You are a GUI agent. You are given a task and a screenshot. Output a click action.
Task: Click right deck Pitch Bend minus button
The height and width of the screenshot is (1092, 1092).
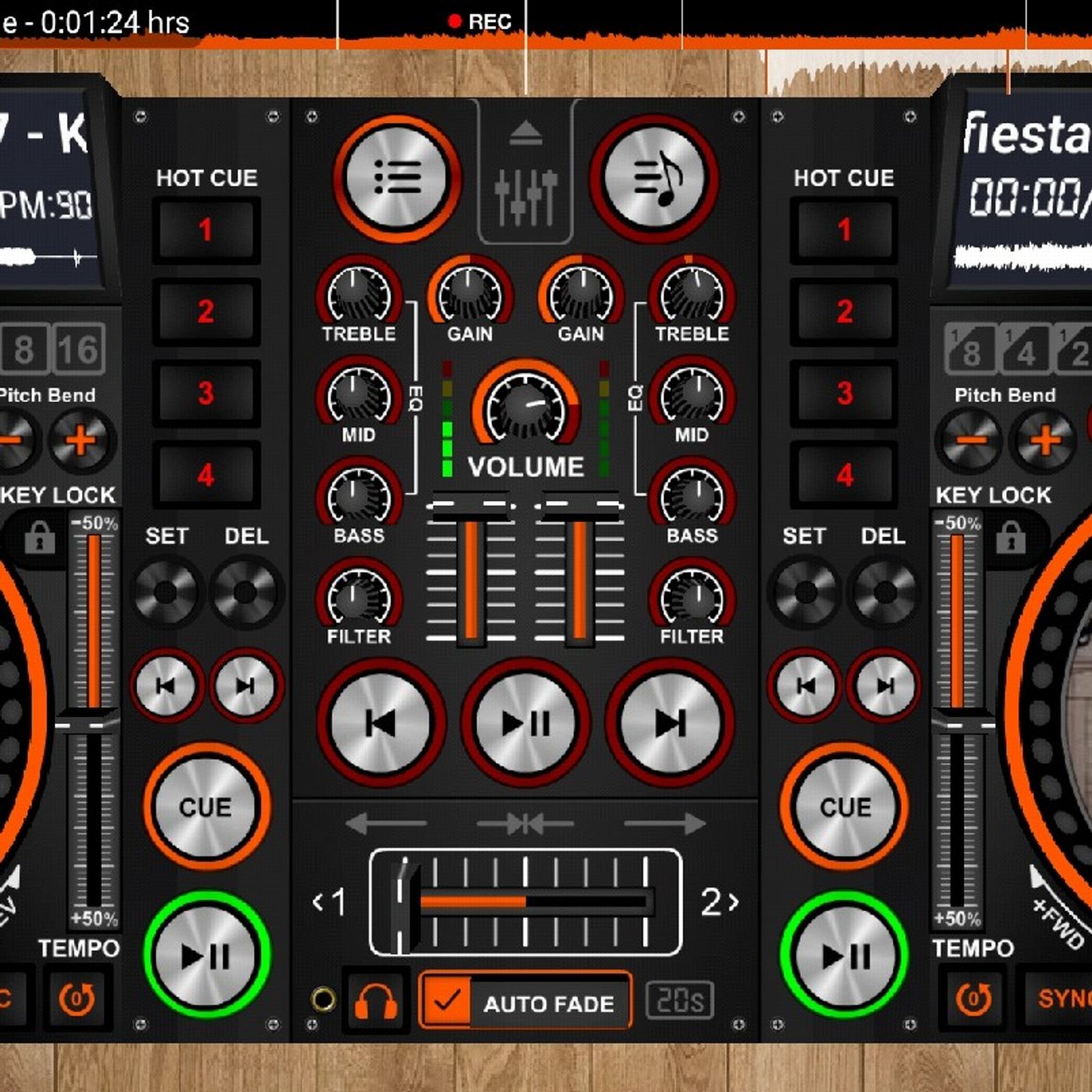[x=970, y=440]
